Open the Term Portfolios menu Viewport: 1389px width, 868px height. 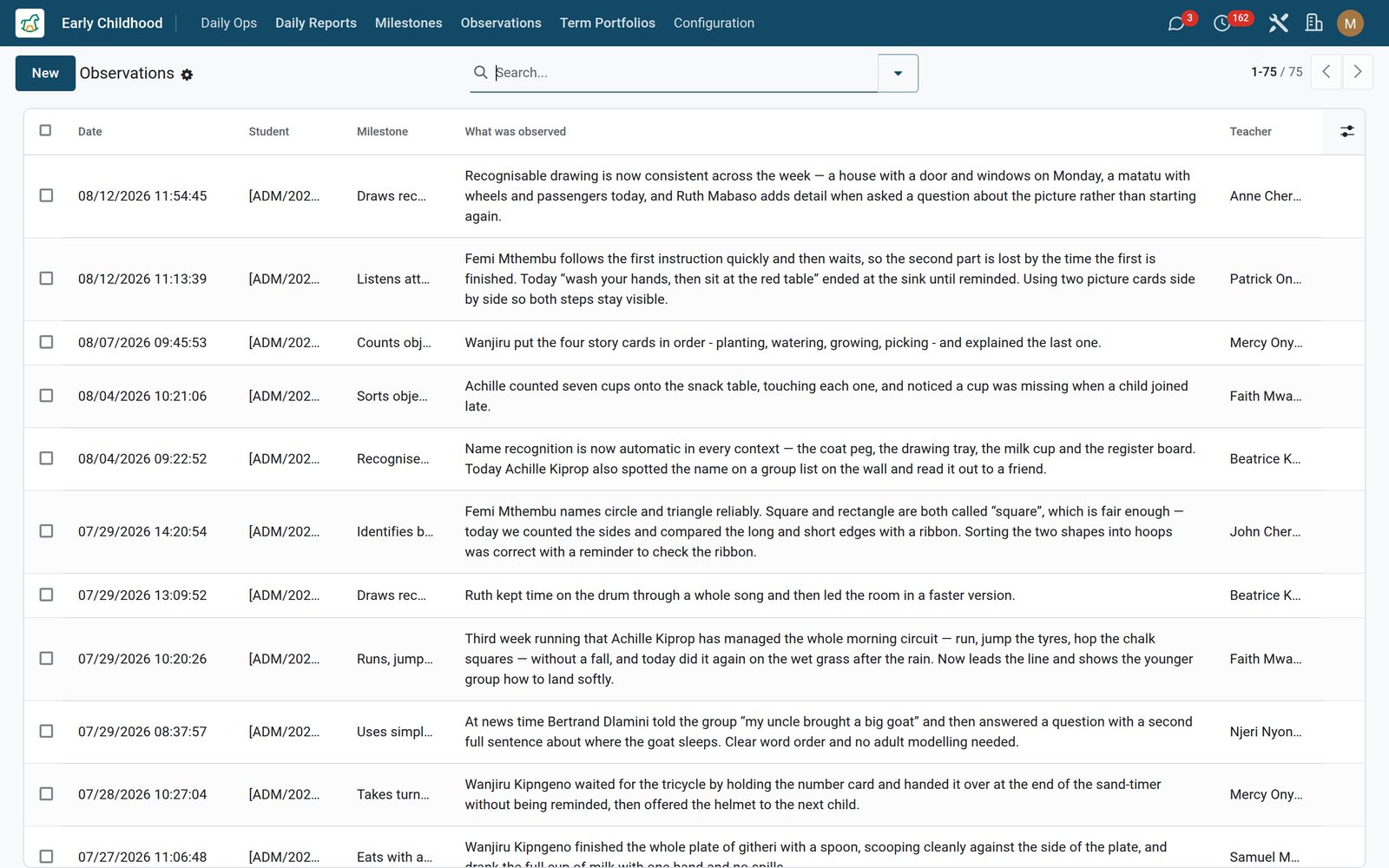click(x=607, y=23)
